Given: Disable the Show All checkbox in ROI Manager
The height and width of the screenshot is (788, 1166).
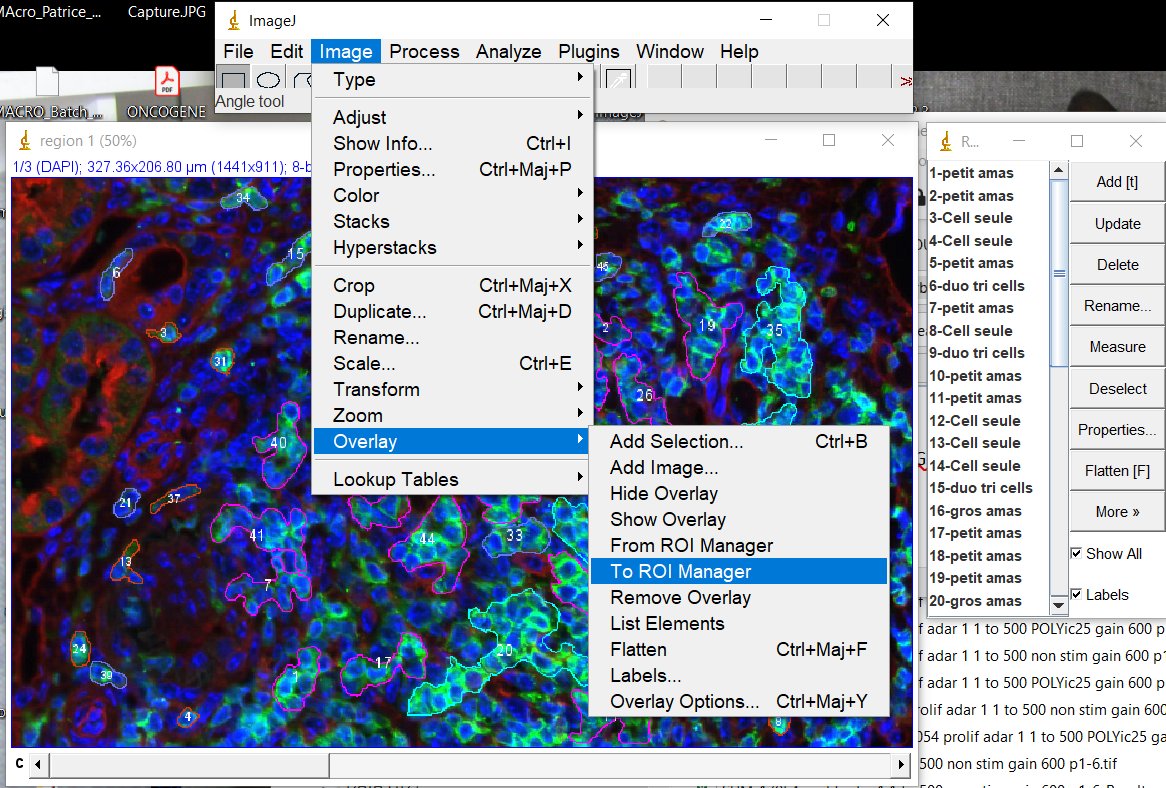Looking at the screenshot, I should [1077, 553].
